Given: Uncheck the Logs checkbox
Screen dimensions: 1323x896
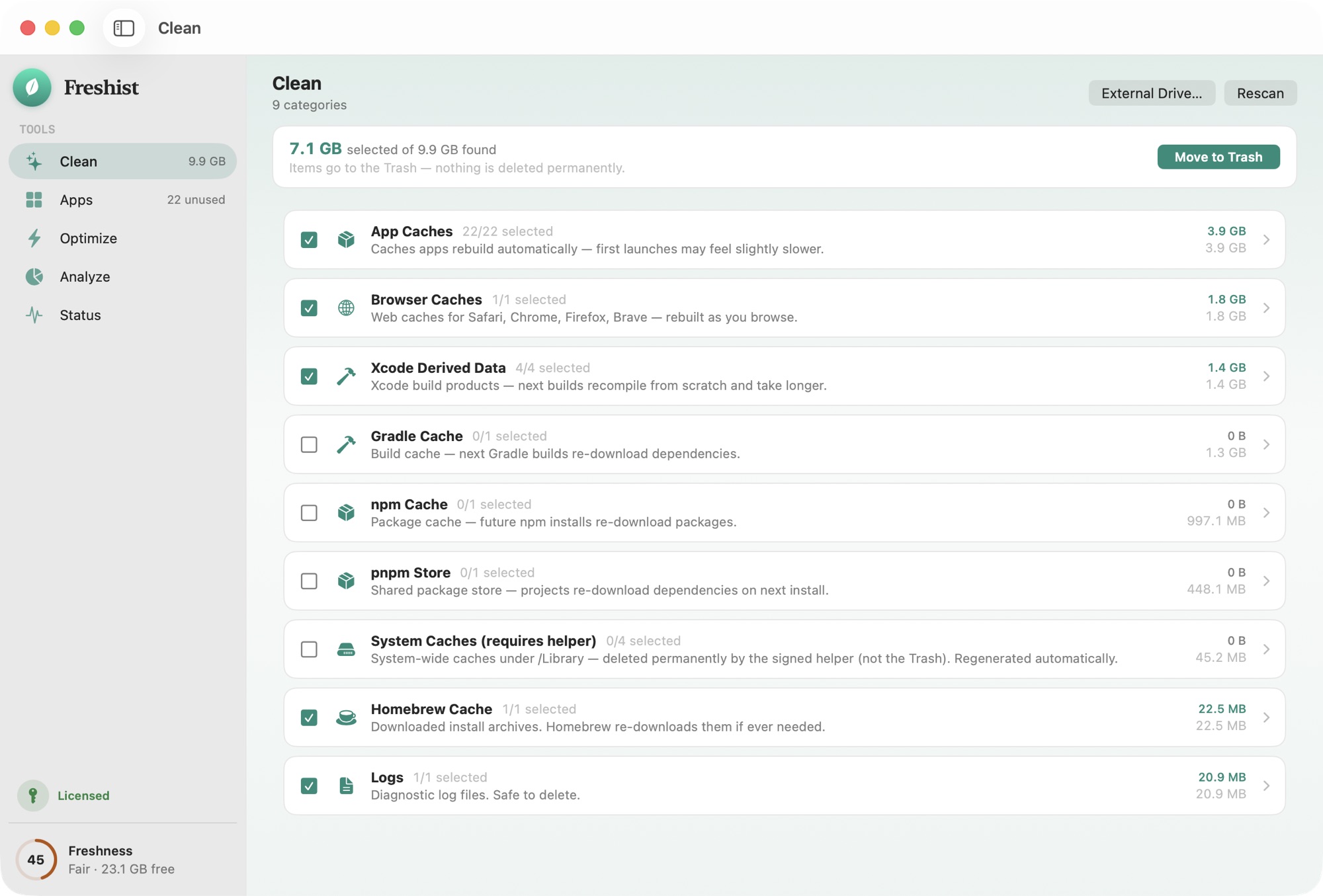Looking at the screenshot, I should pyautogui.click(x=309, y=786).
